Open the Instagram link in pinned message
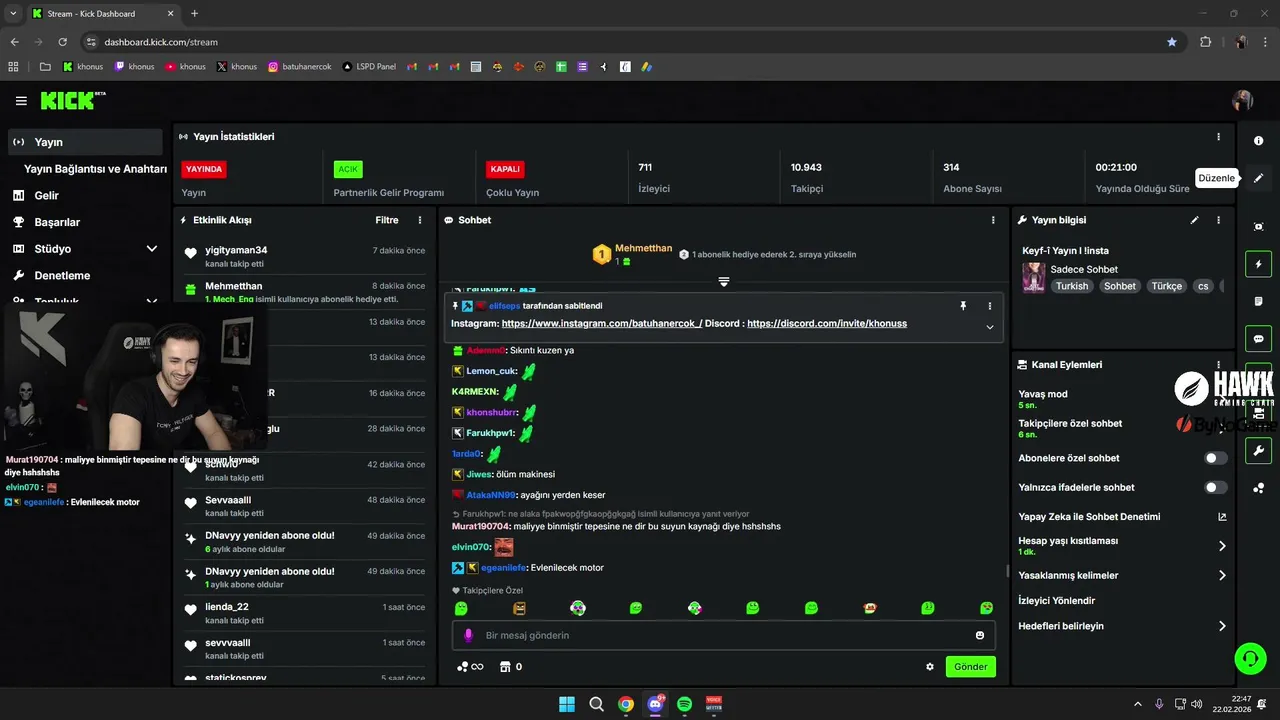The width and height of the screenshot is (1280, 720). tap(602, 324)
